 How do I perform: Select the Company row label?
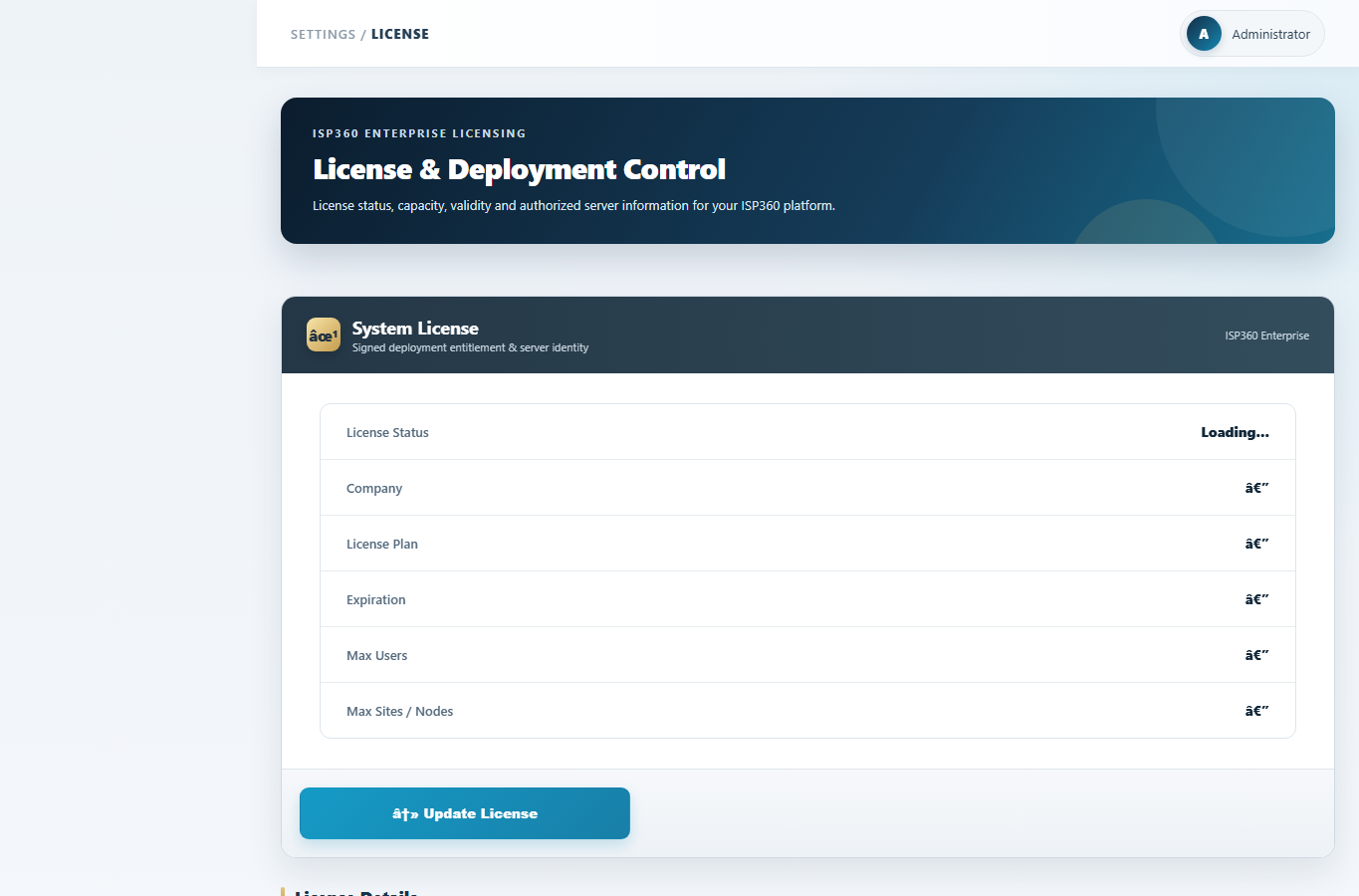374,488
